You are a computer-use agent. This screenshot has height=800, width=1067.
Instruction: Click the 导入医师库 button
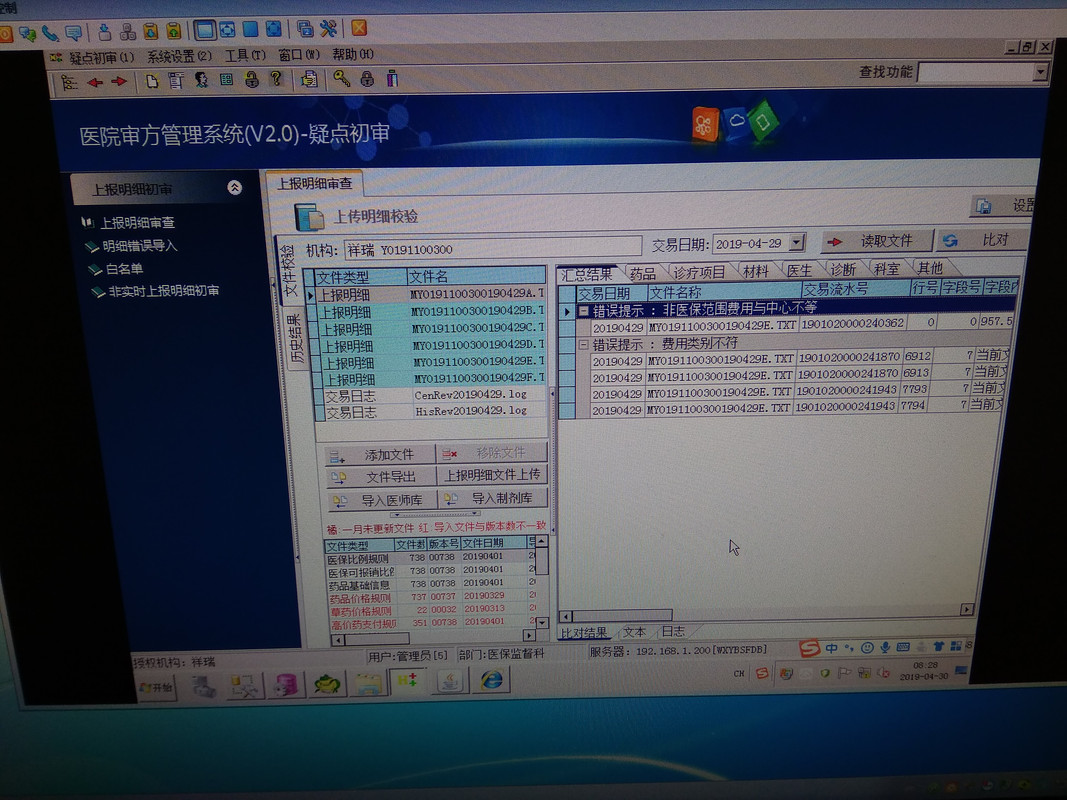coord(380,500)
